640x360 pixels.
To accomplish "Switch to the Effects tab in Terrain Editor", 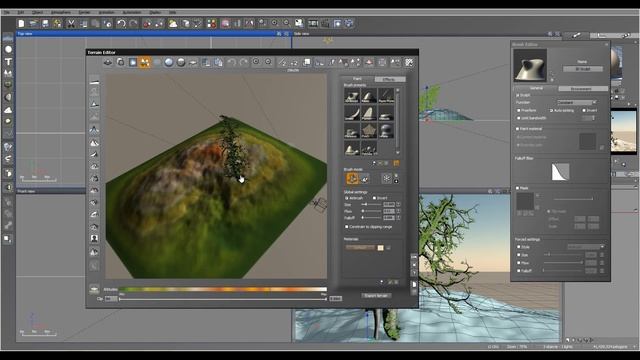I will 389,79.
